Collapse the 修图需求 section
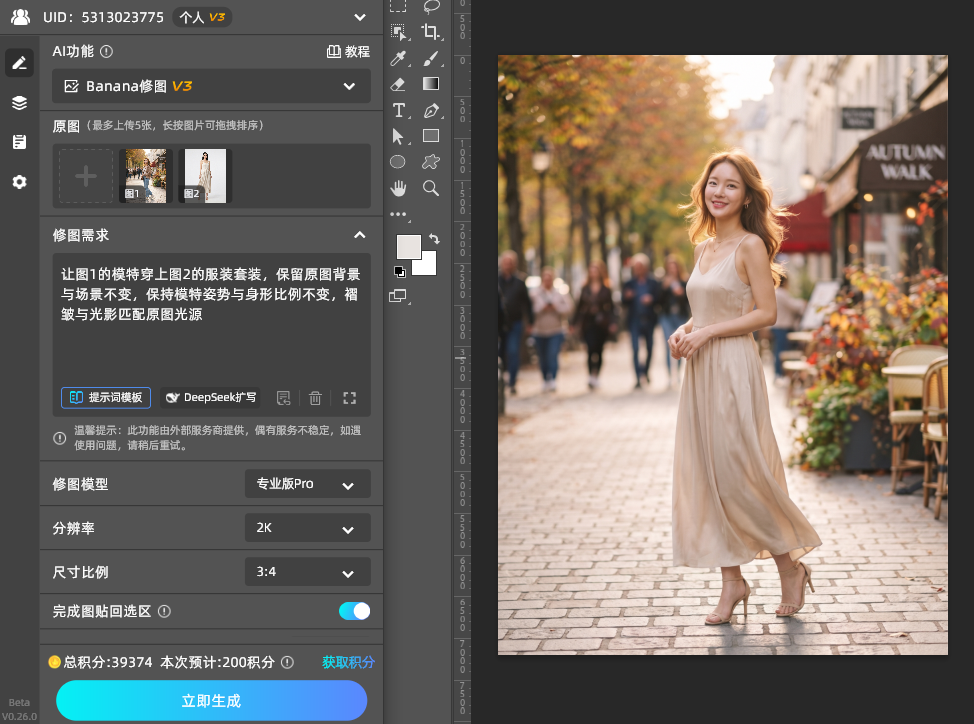Viewport: 974px width, 724px height. pyautogui.click(x=360, y=235)
